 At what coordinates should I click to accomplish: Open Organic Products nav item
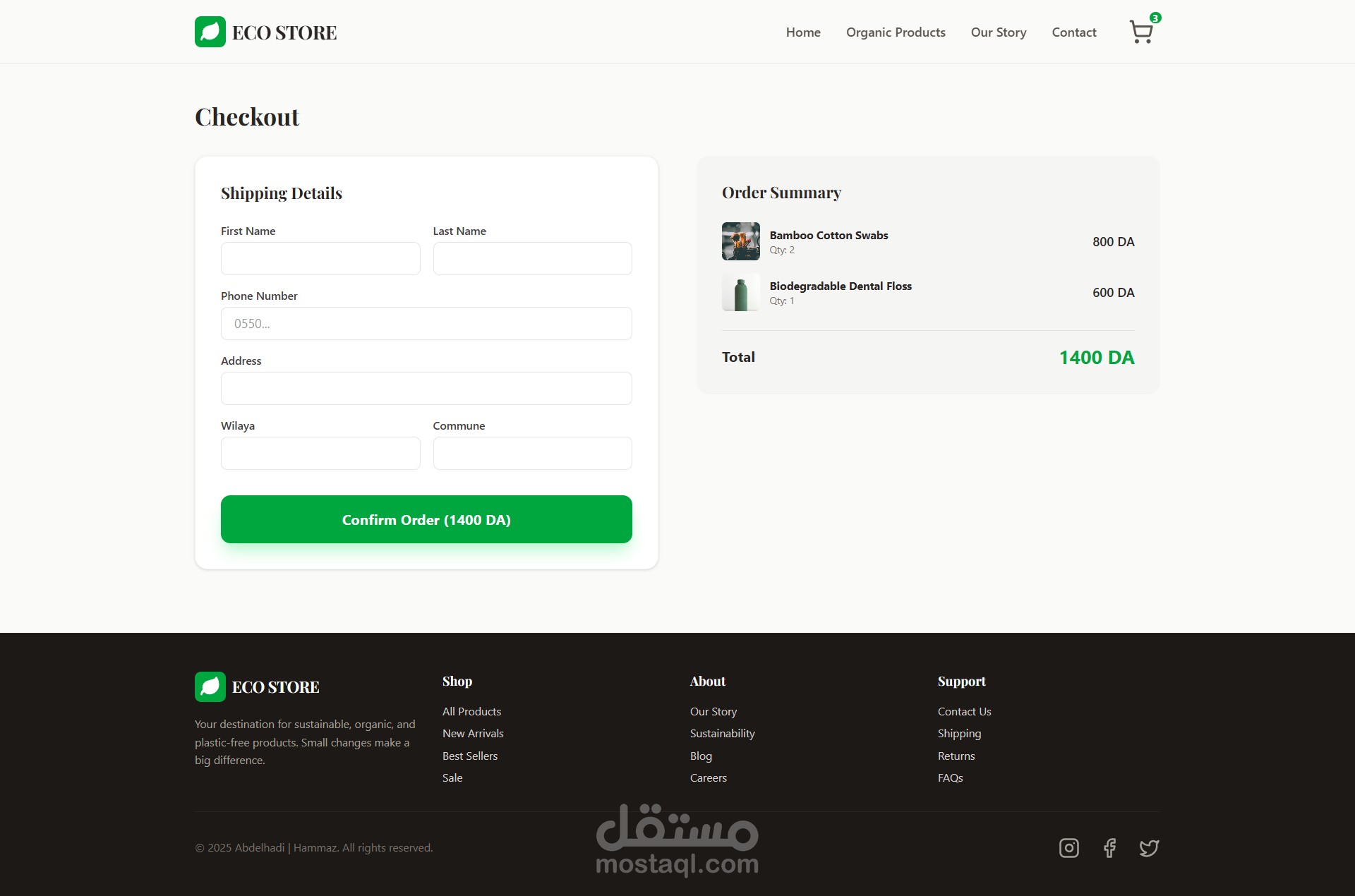click(896, 32)
